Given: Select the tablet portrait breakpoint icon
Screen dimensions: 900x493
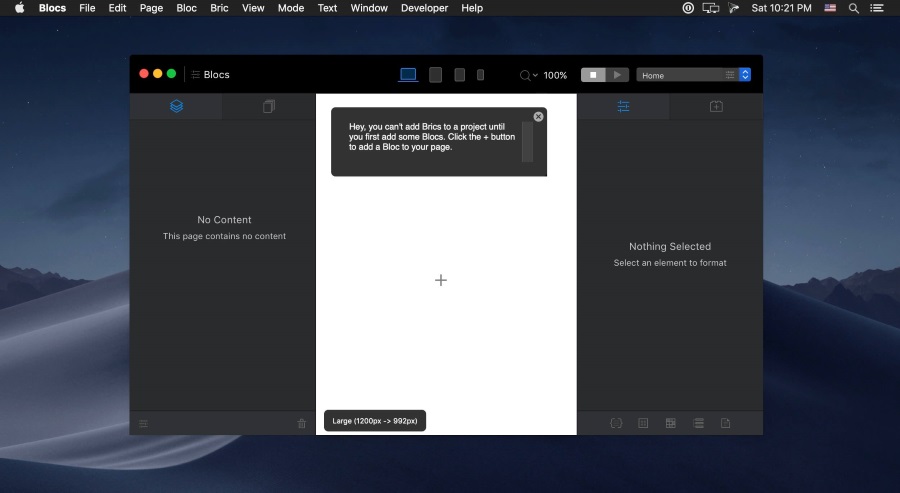Looking at the screenshot, I should (460, 75).
